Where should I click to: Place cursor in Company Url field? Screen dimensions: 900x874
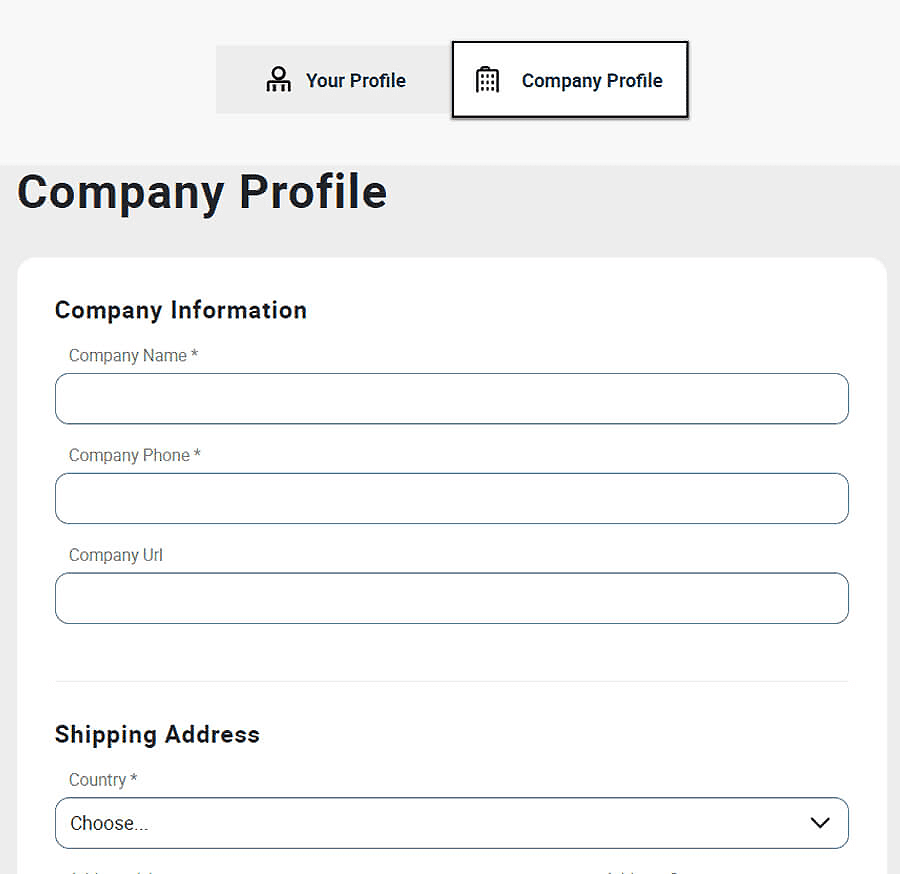(451, 599)
